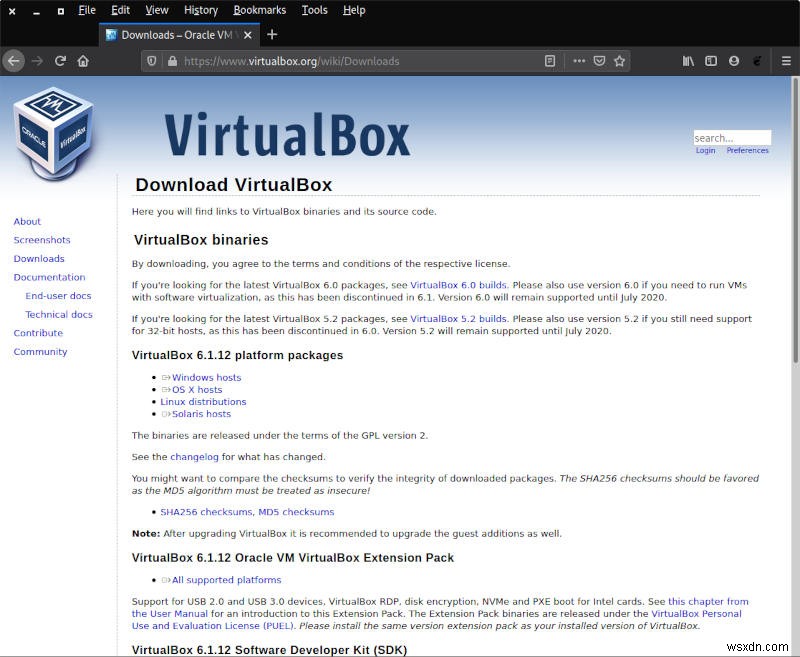Open page actions three-dot menu
This screenshot has height=657, width=800.
click(579, 61)
